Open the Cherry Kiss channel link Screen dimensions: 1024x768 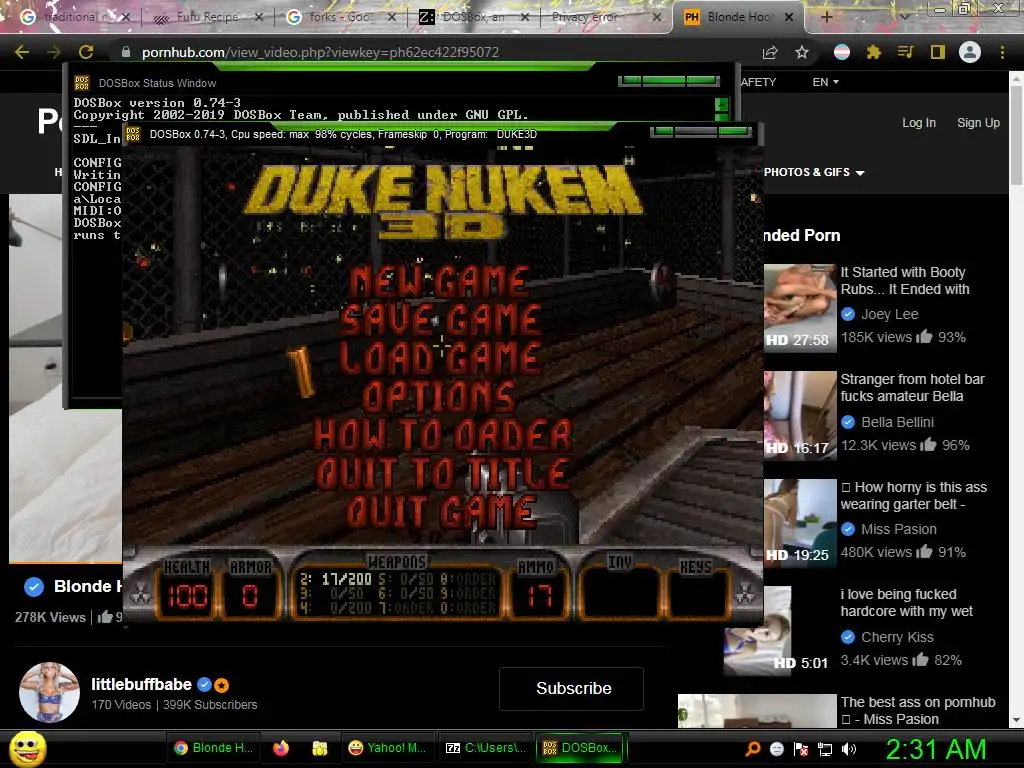click(x=897, y=637)
